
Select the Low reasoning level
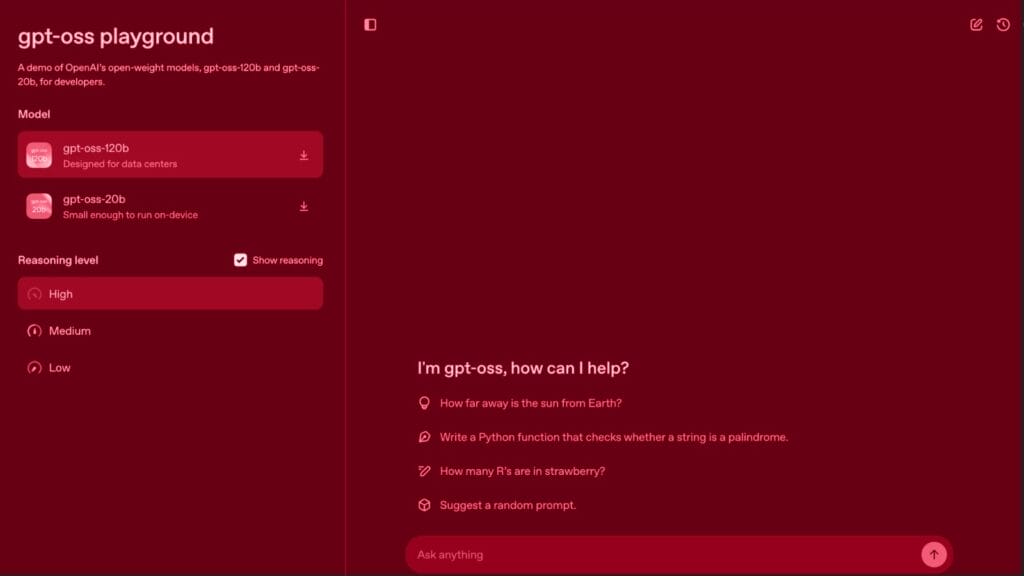click(x=170, y=368)
